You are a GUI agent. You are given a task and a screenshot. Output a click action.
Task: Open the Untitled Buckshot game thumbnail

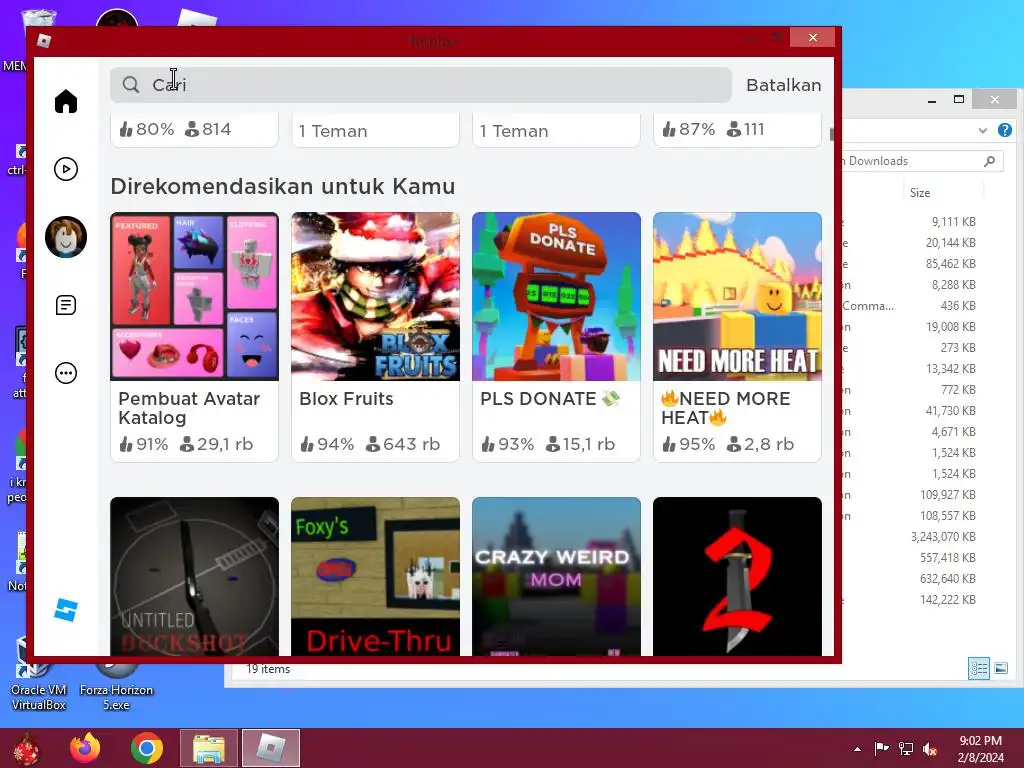click(x=195, y=577)
